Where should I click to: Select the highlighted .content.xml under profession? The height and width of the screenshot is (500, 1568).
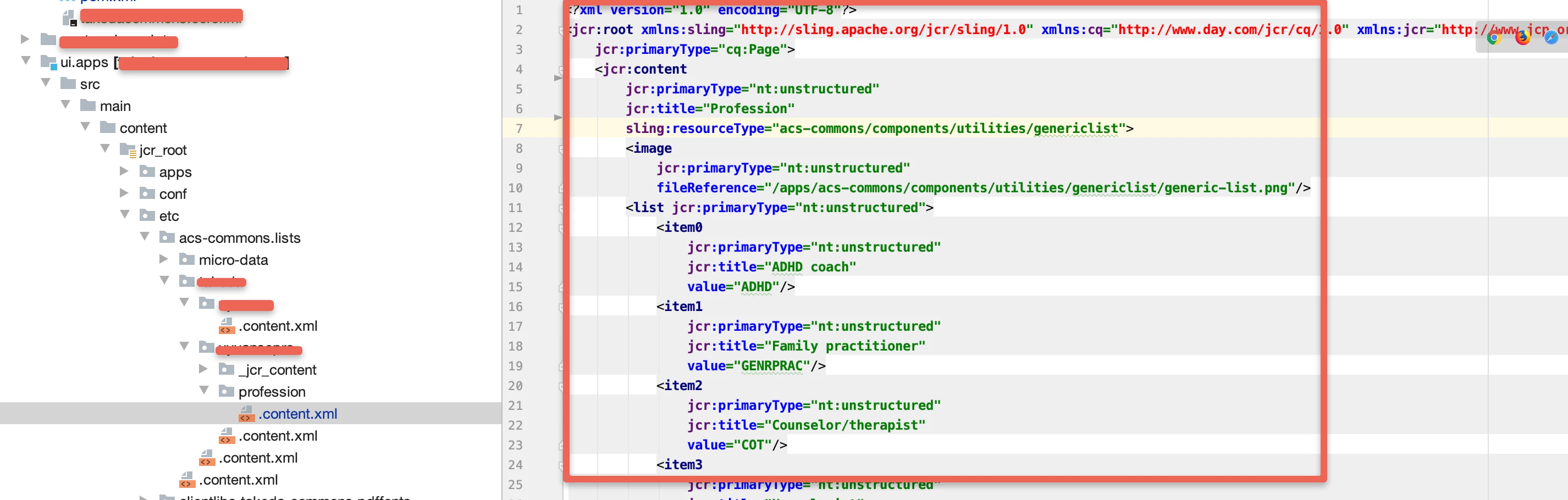297,414
